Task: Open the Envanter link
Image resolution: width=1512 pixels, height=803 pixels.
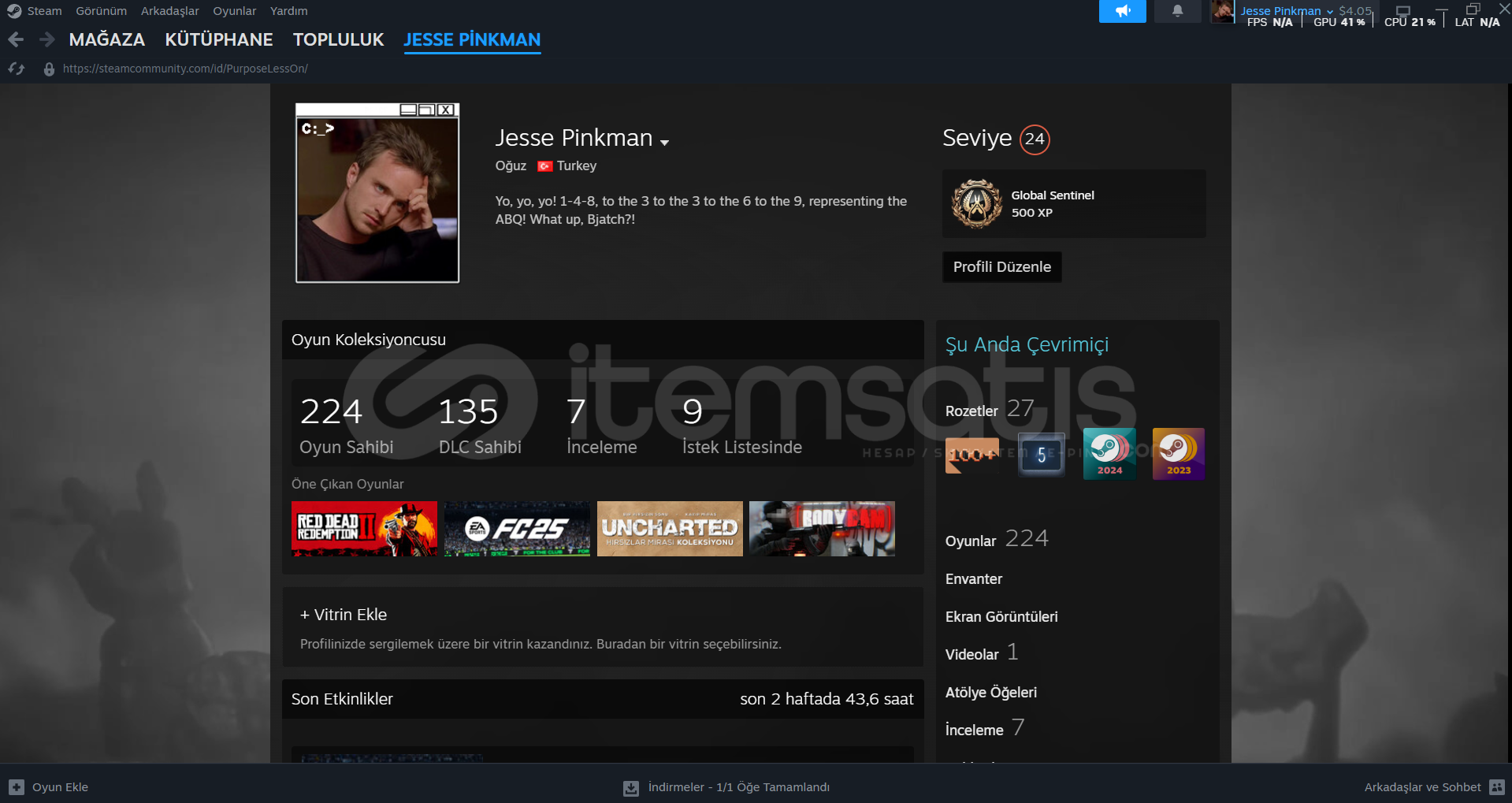Action: [x=974, y=579]
